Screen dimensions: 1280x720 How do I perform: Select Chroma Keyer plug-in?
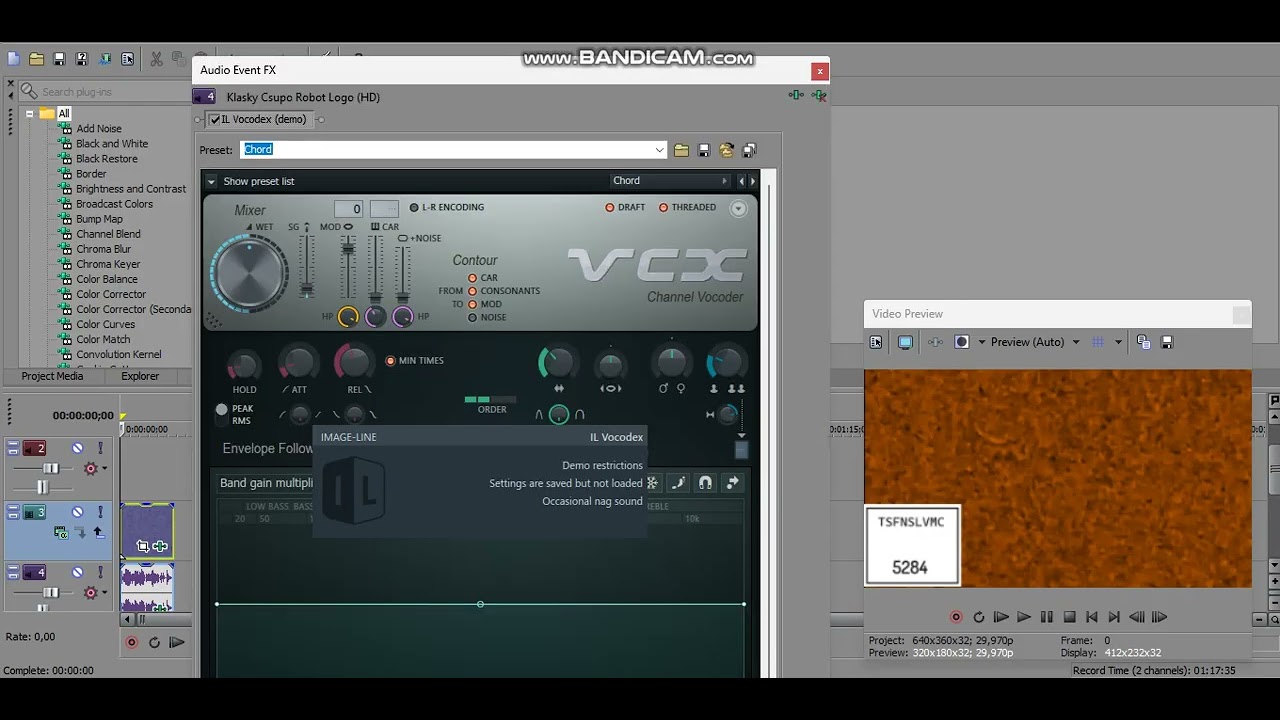[108, 264]
